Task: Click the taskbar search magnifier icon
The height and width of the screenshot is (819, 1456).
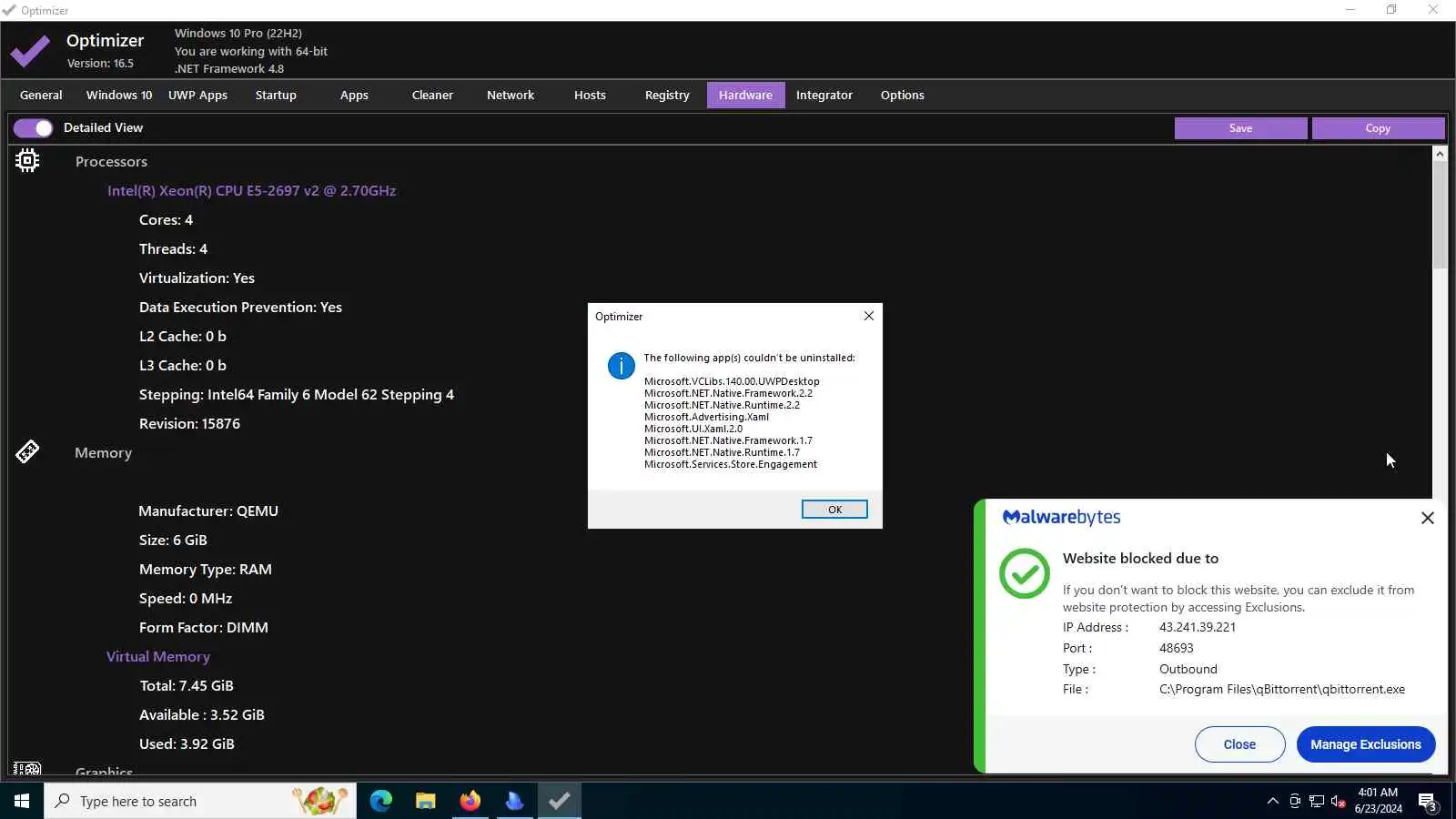Action: (x=63, y=801)
